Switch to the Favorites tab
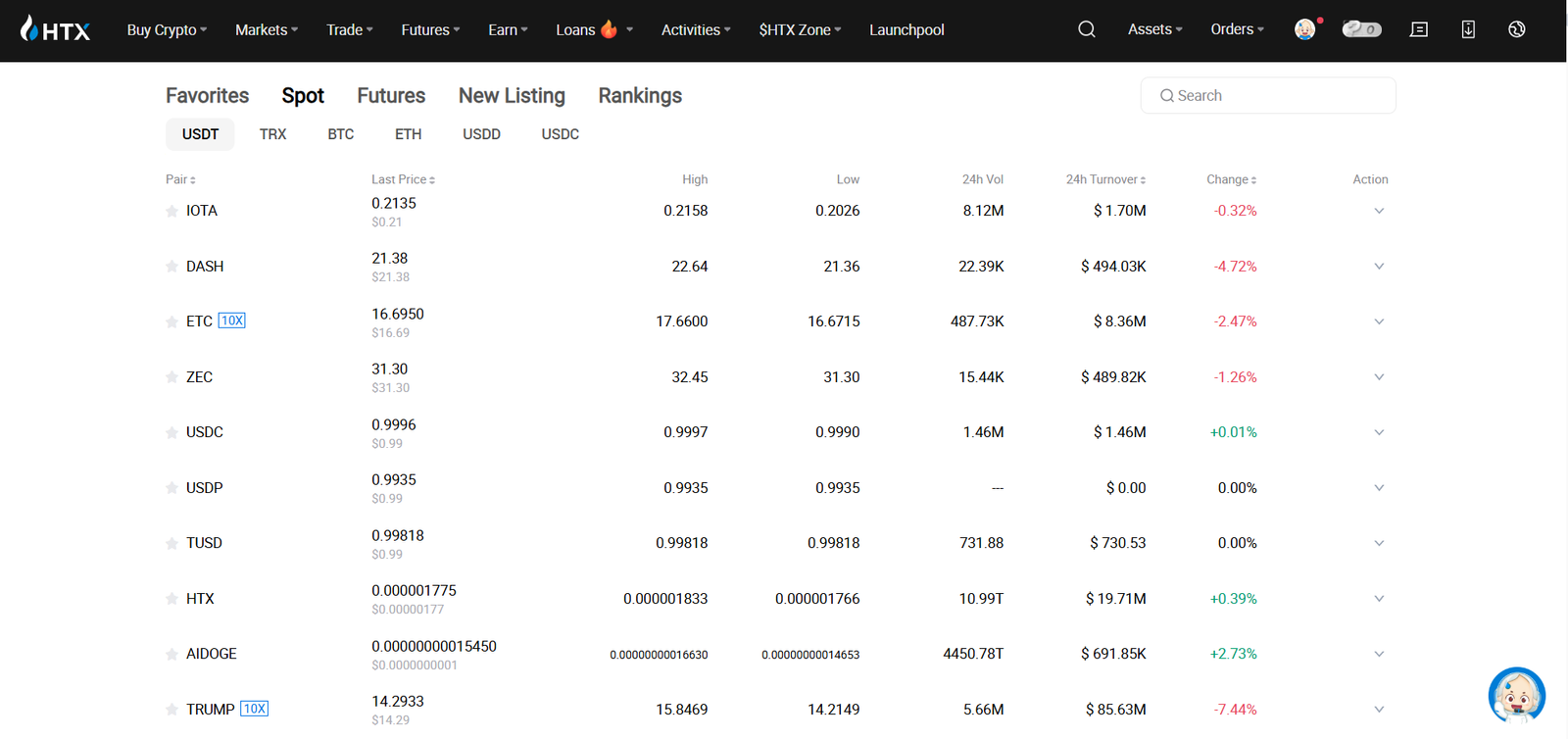The width and height of the screenshot is (1568, 739). point(207,95)
